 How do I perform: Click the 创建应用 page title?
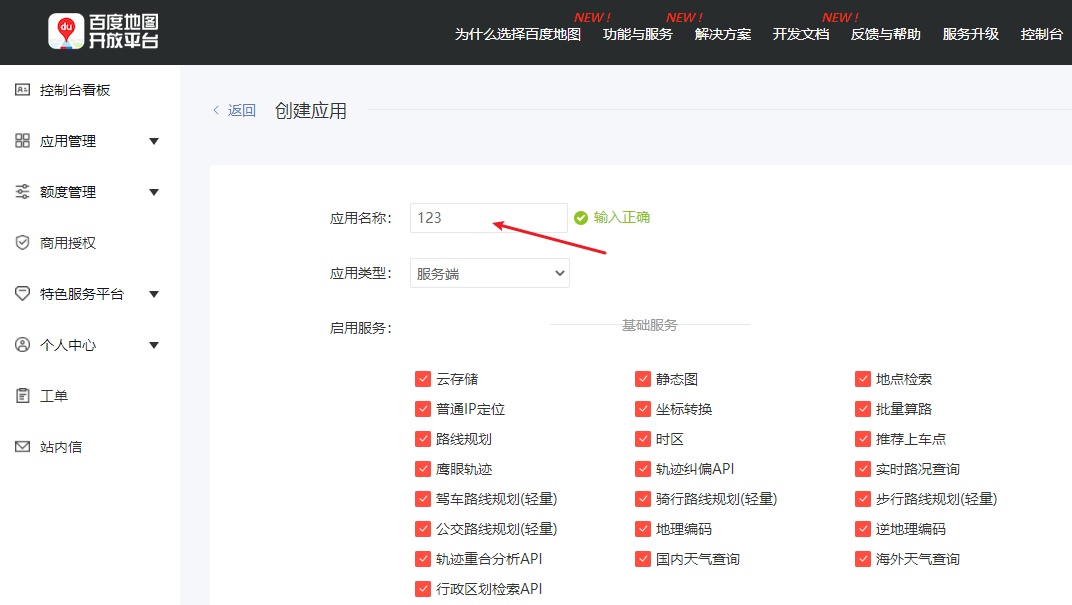[310, 110]
